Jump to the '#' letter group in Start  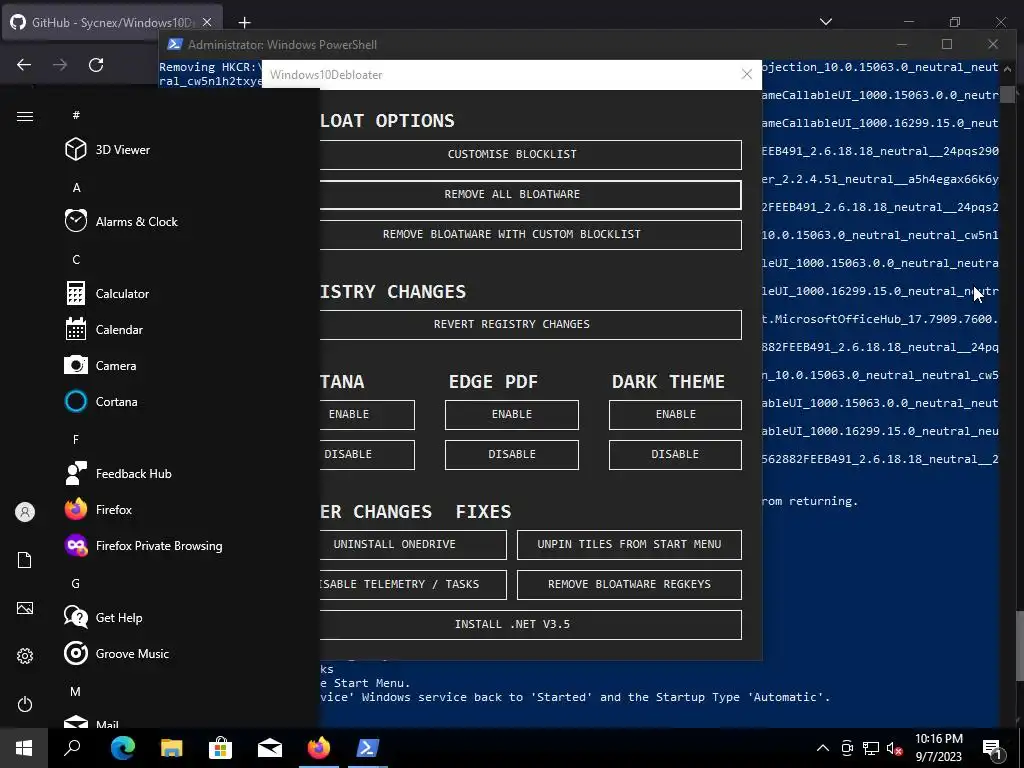click(76, 115)
